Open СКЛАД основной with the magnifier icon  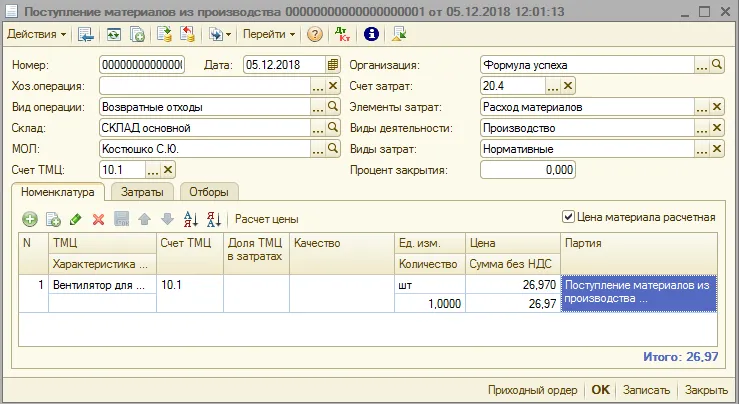(333, 128)
